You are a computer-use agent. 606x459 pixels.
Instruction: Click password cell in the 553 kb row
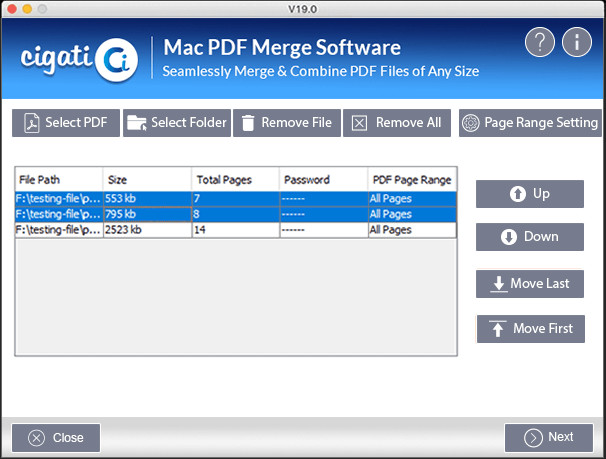point(323,199)
